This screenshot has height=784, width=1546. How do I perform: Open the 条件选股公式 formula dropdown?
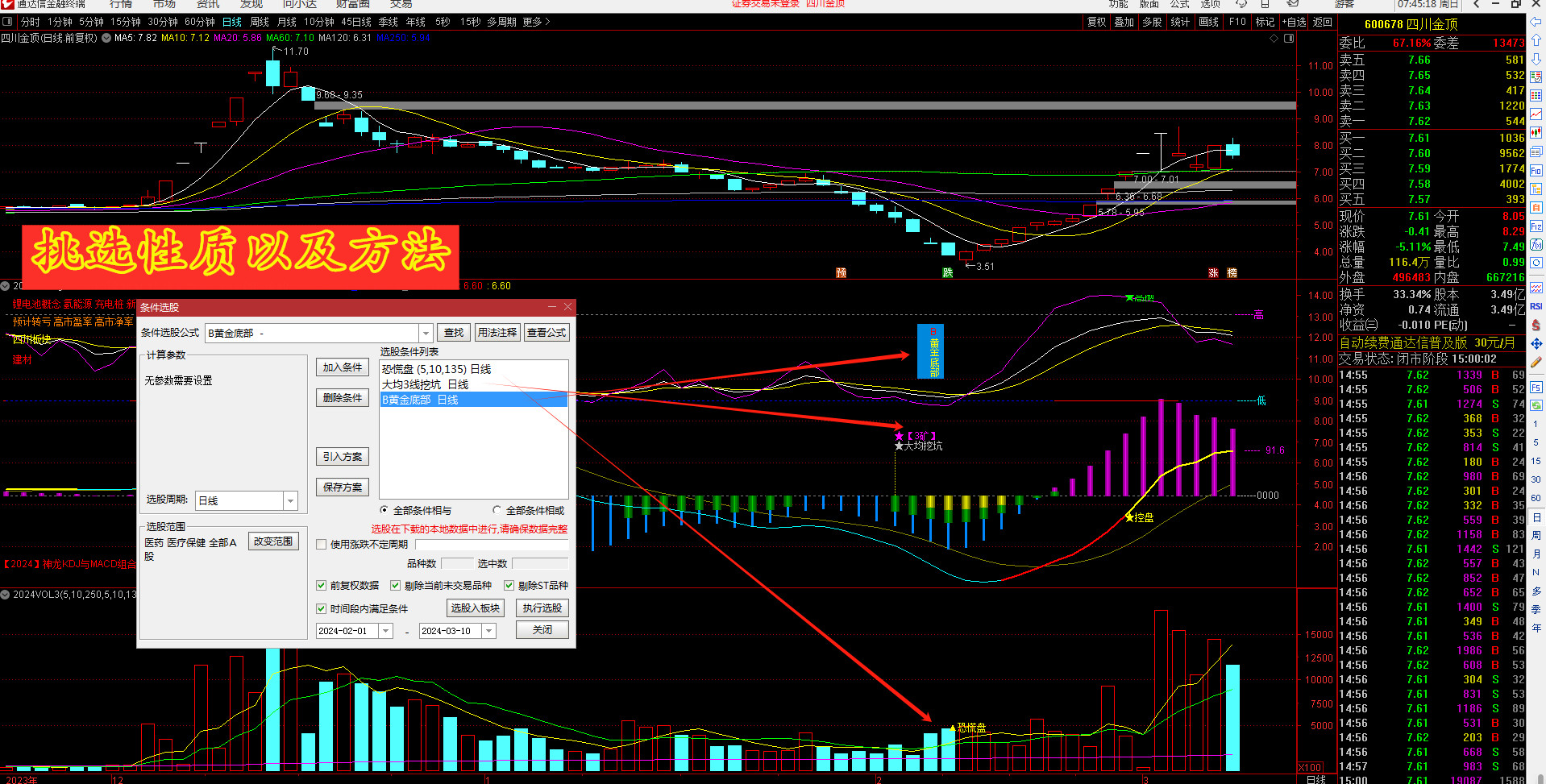coord(426,333)
